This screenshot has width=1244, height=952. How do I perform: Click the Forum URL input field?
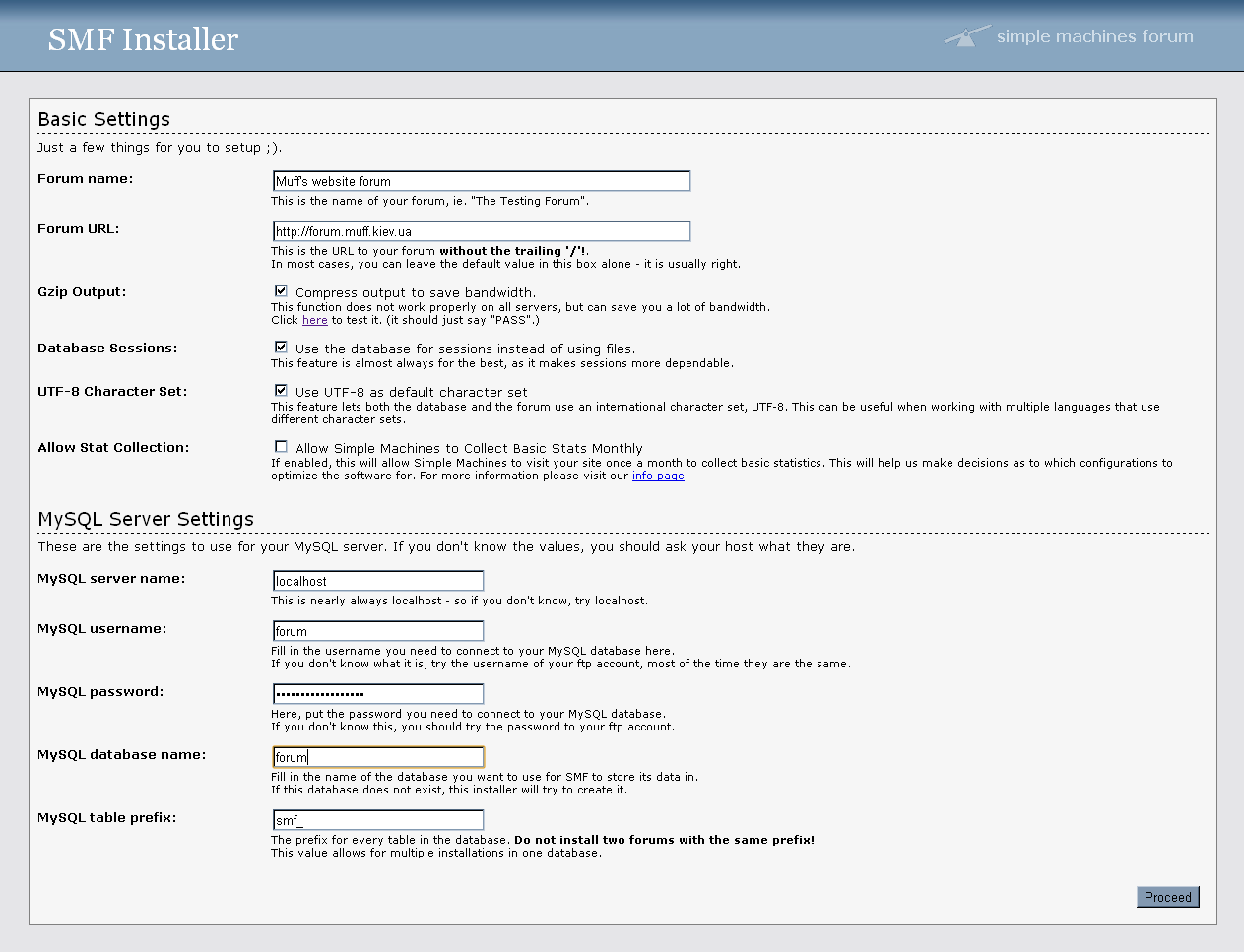click(x=482, y=231)
